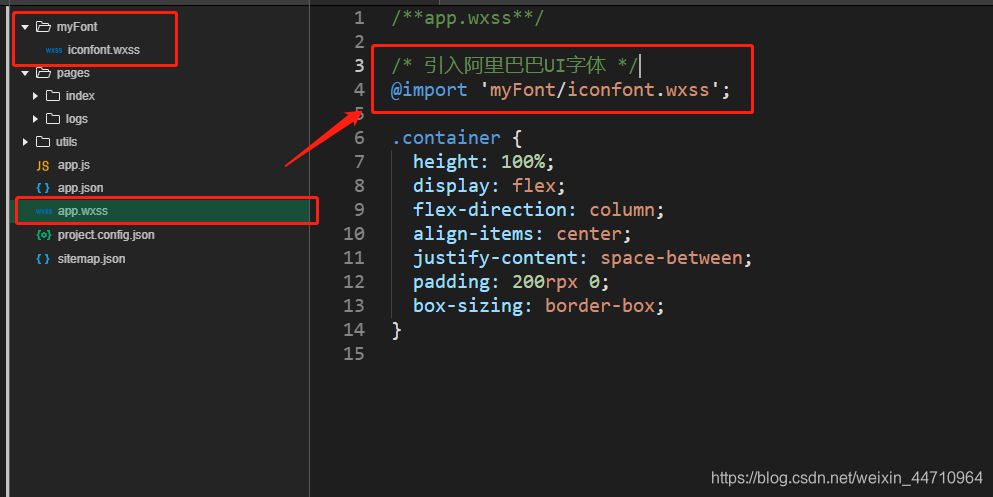Click line number 15 in the gutter
The height and width of the screenshot is (497, 993).
tap(353, 354)
